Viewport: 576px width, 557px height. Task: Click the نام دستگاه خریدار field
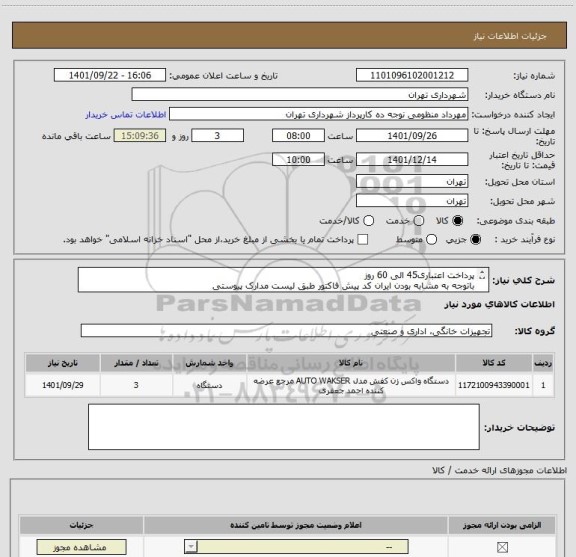[x=300, y=95]
